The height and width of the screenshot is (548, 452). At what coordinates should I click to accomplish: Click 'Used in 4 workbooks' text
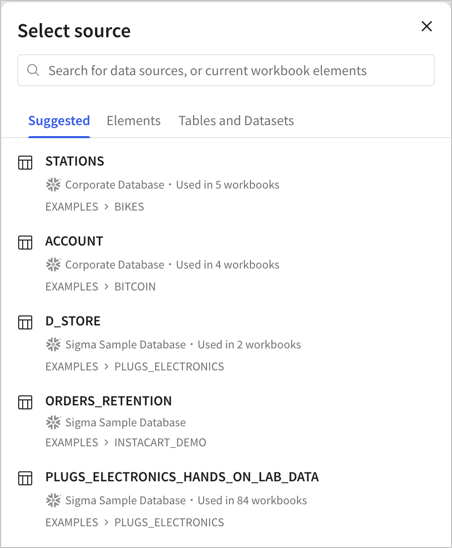[x=228, y=265]
